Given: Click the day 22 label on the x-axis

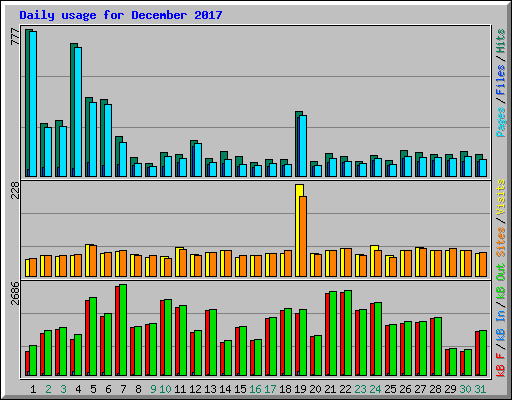Looking at the screenshot, I should click(345, 389).
